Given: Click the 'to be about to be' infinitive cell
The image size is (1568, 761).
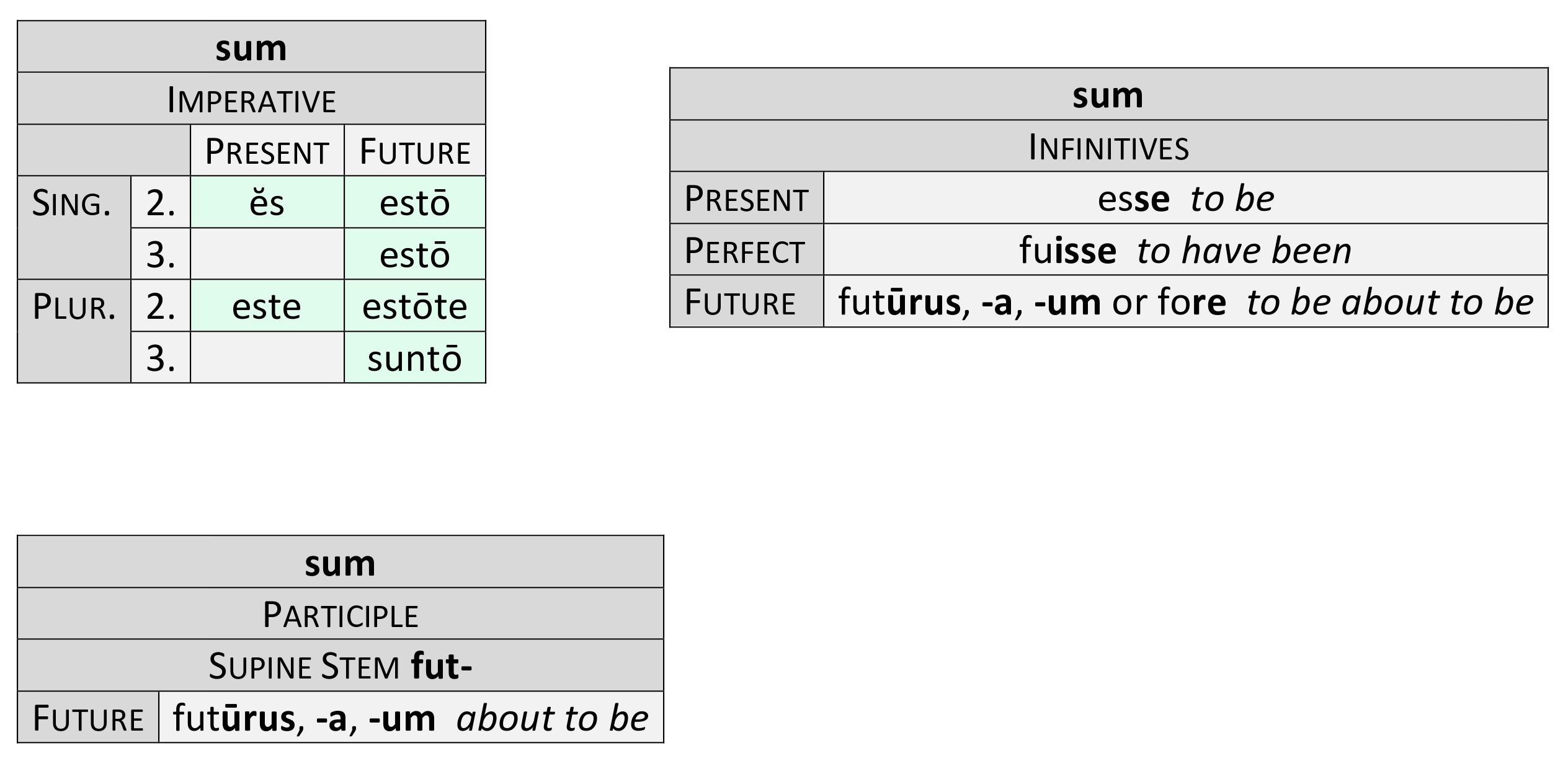Looking at the screenshot, I should point(1185,302).
